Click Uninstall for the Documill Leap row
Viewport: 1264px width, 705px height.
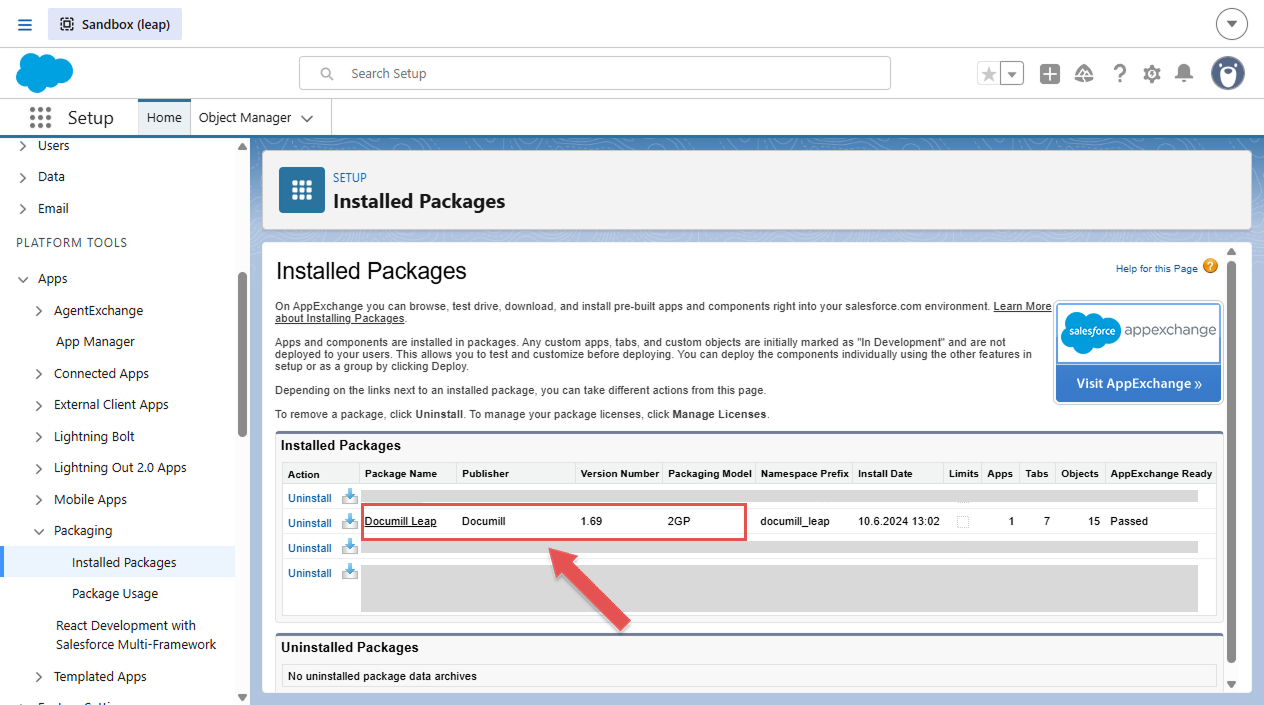tap(310, 523)
